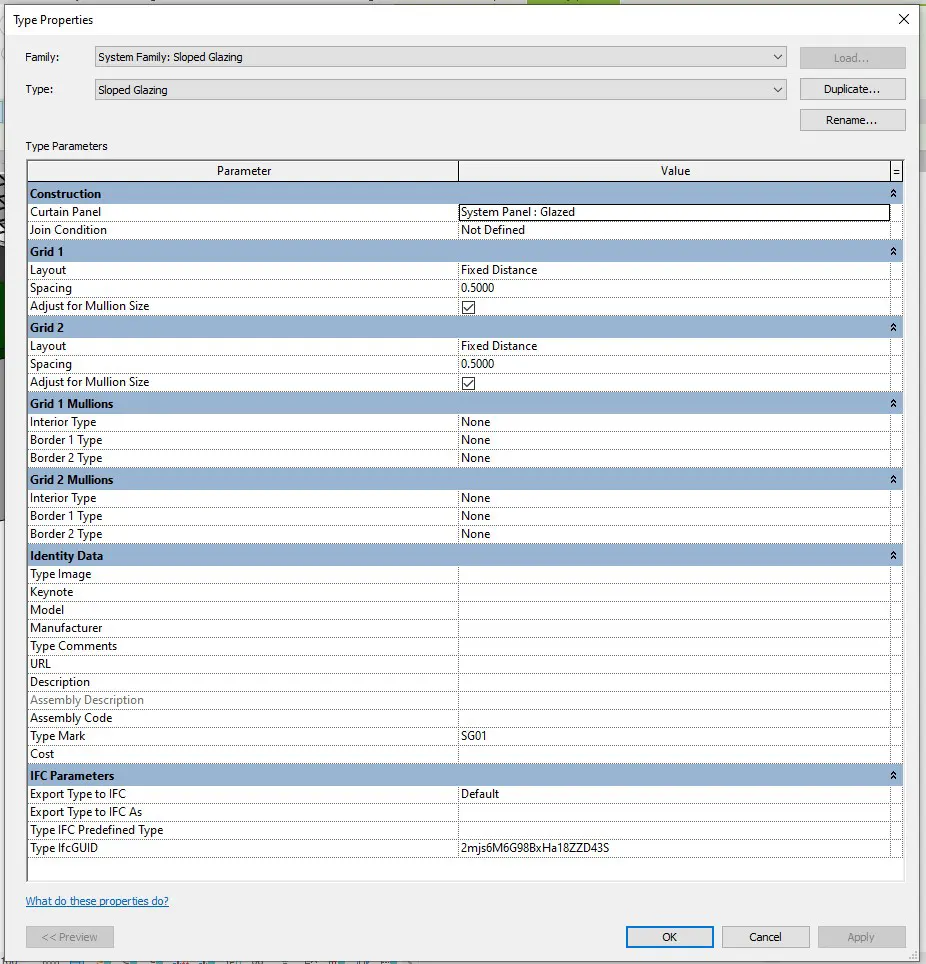Select Grid 1 Mullions Border 1 Type value
This screenshot has width=926, height=964.
pos(675,440)
